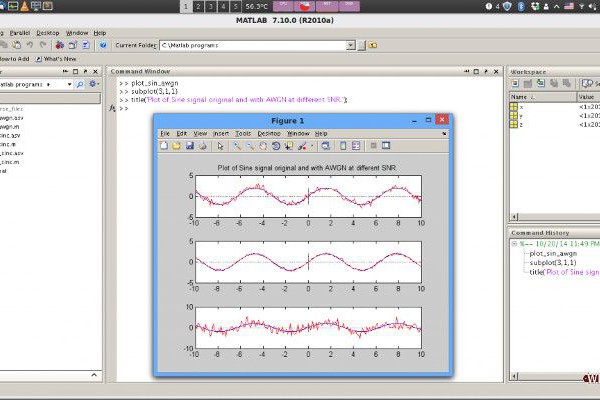Viewport: 600px width, 400px height.
Task: Select plot_sin_awgn entry in Command History
Action: click(553, 253)
